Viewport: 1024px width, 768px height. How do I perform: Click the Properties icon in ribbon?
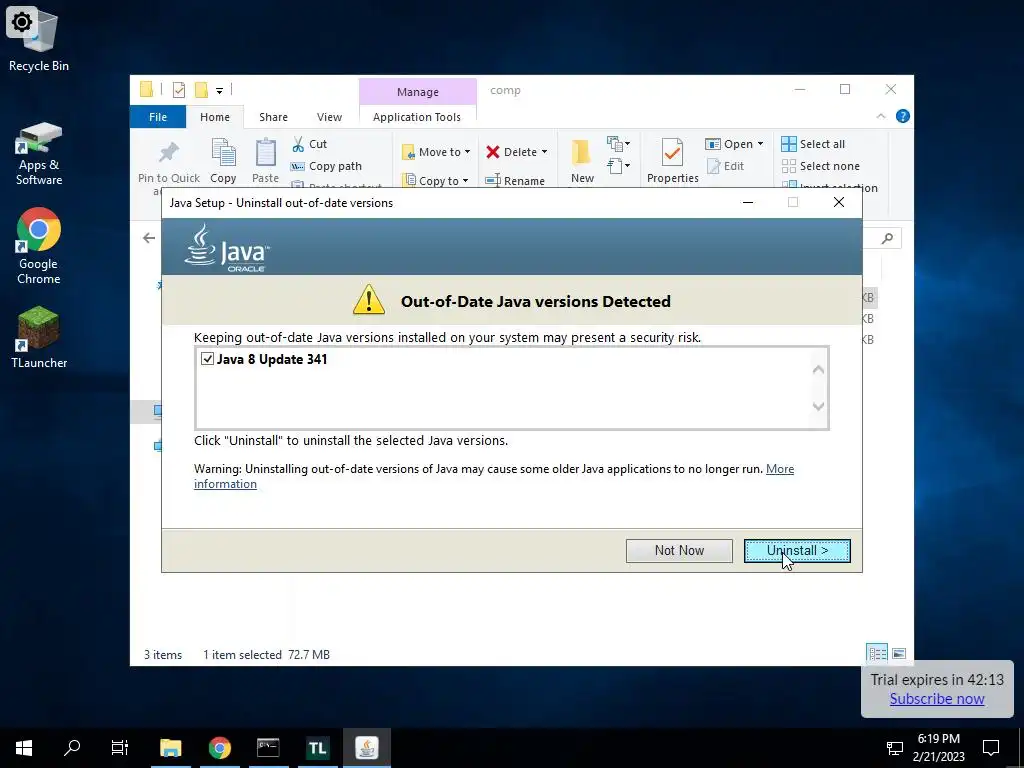click(x=672, y=152)
